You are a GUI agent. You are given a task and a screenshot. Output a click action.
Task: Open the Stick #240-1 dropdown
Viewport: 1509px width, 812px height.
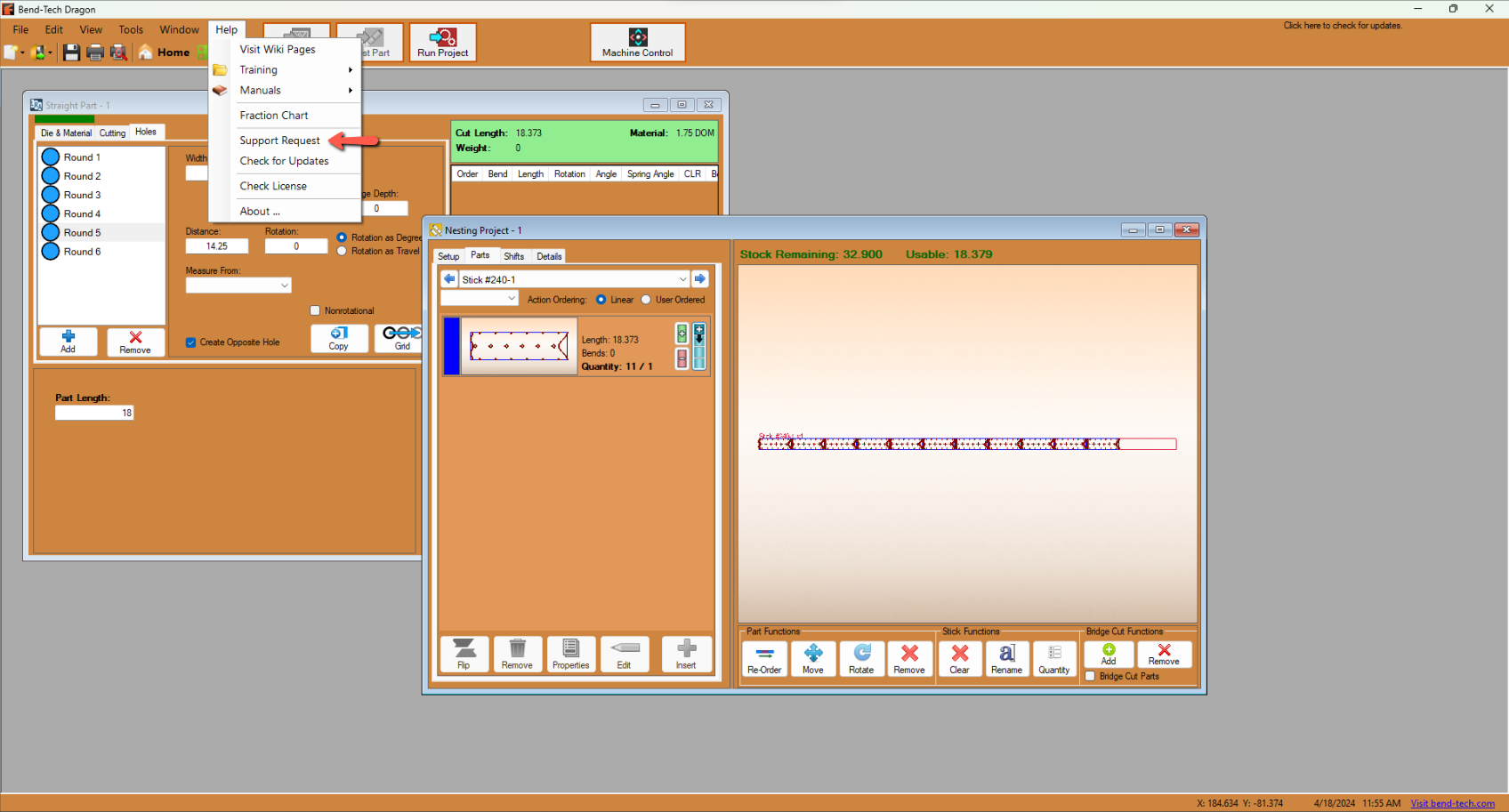pos(574,279)
